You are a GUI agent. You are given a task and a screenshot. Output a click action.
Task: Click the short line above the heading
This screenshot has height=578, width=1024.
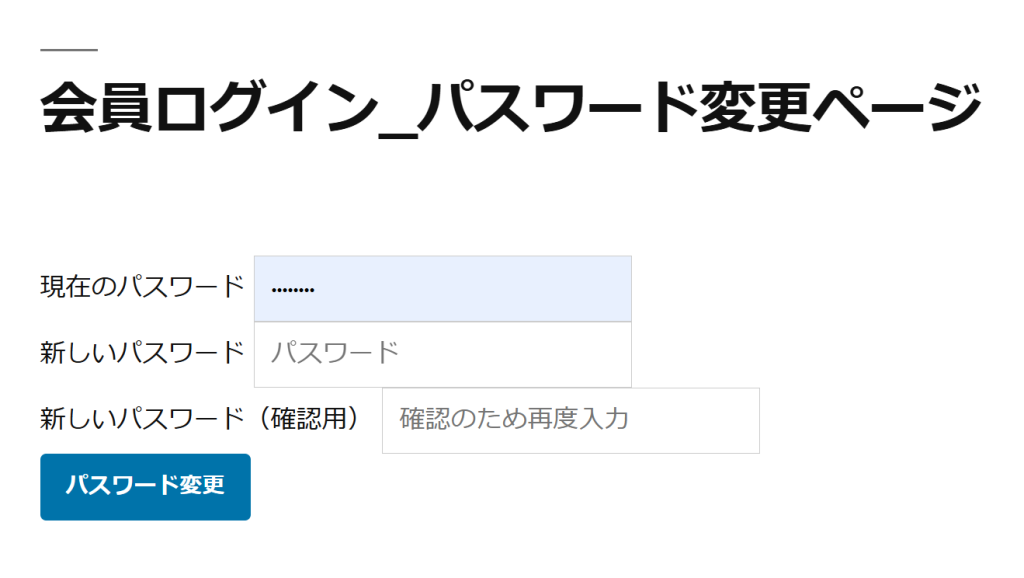click(x=69, y=49)
